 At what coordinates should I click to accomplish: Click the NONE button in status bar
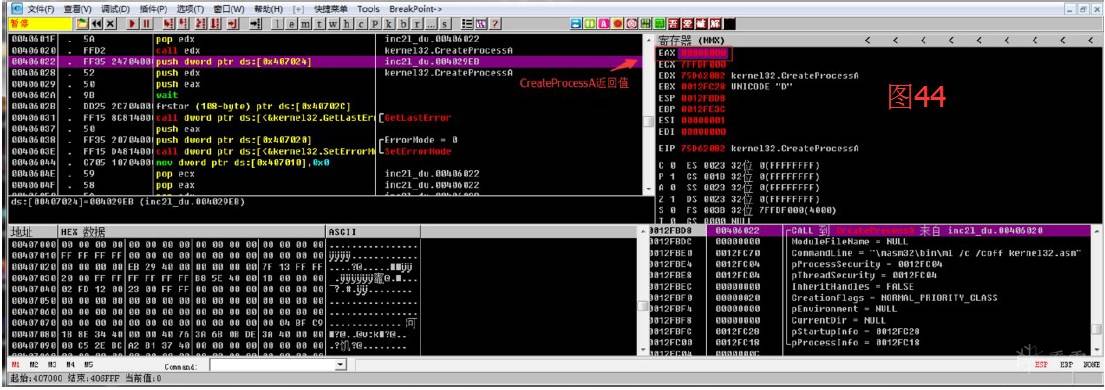click(1092, 365)
